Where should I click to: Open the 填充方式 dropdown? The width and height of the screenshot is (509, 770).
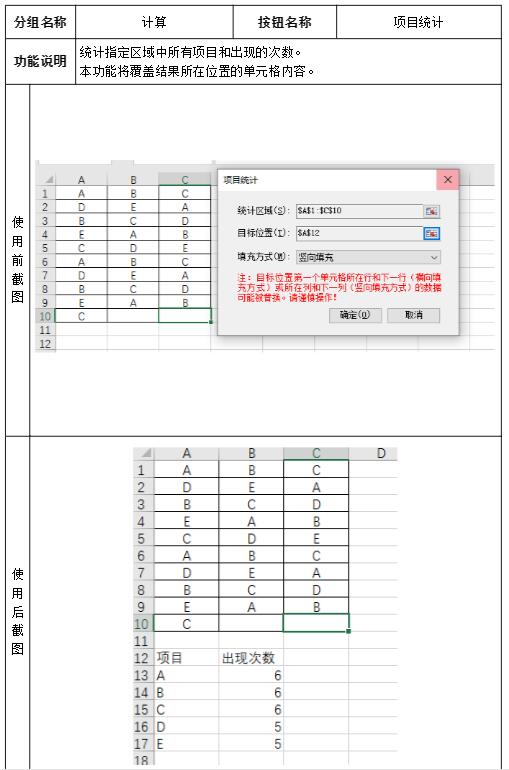point(368,257)
